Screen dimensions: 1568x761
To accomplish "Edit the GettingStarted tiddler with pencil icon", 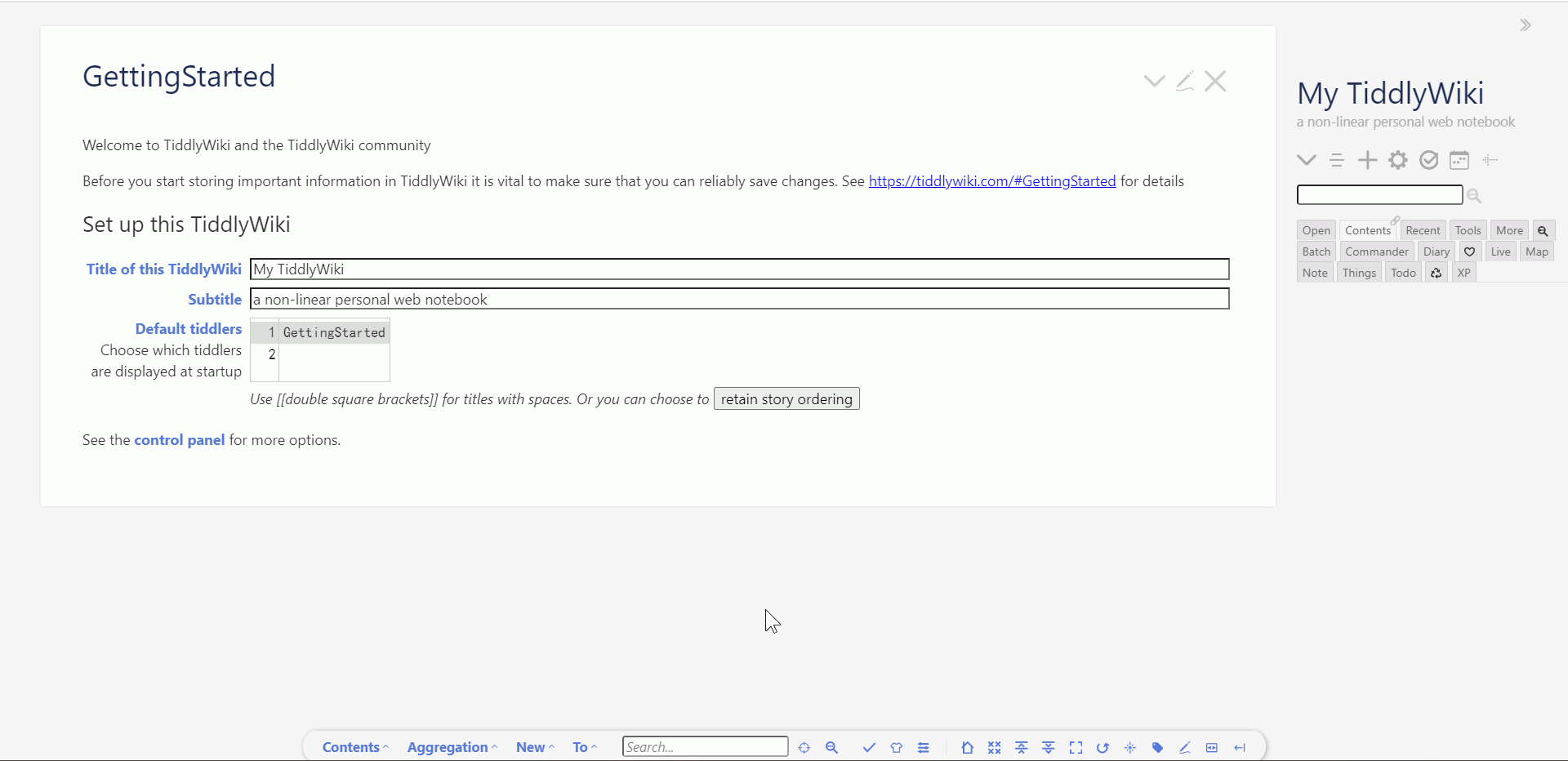I will point(1185,81).
